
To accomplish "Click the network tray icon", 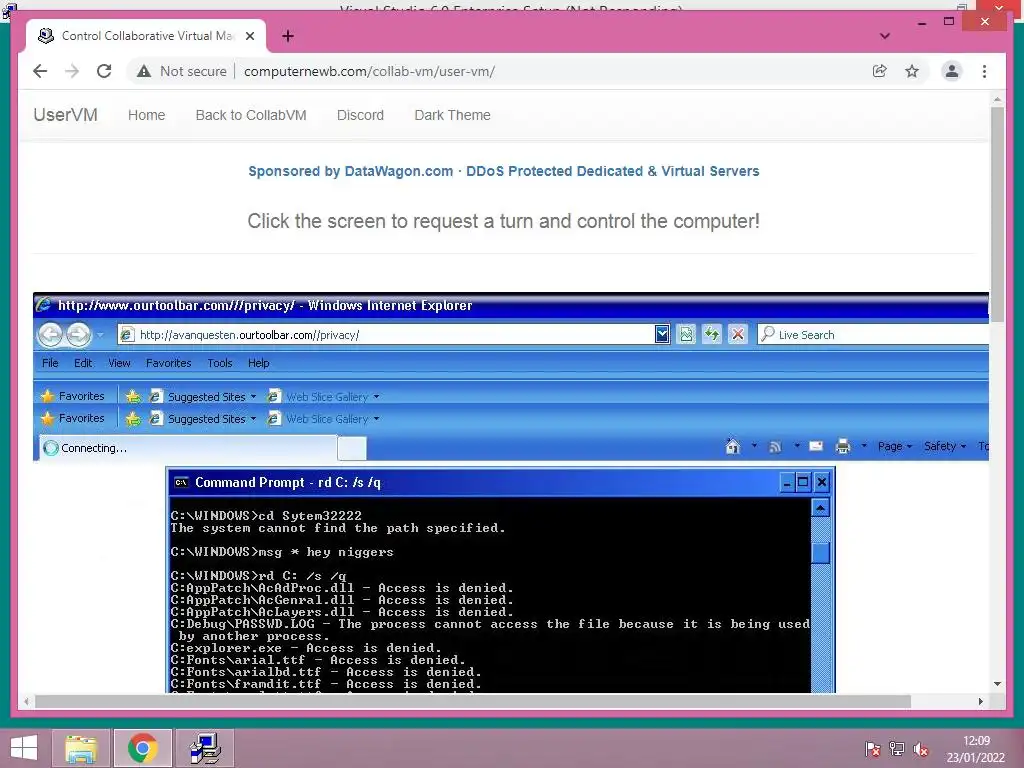I will (897, 749).
